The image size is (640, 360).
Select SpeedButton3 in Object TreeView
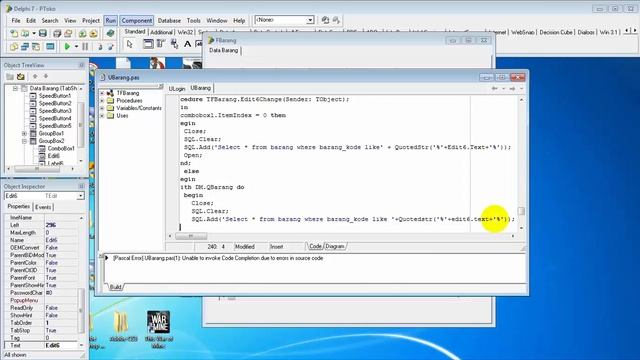tap(55, 111)
